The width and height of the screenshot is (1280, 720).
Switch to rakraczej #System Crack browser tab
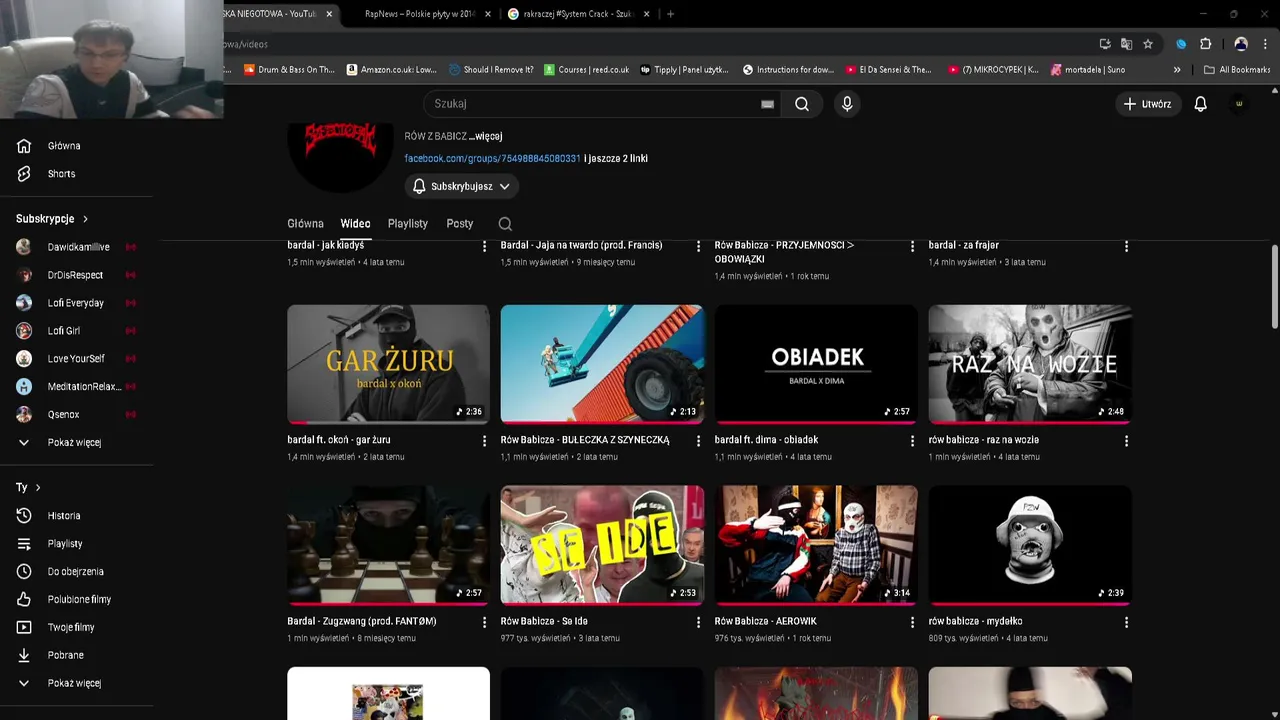(x=578, y=14)
